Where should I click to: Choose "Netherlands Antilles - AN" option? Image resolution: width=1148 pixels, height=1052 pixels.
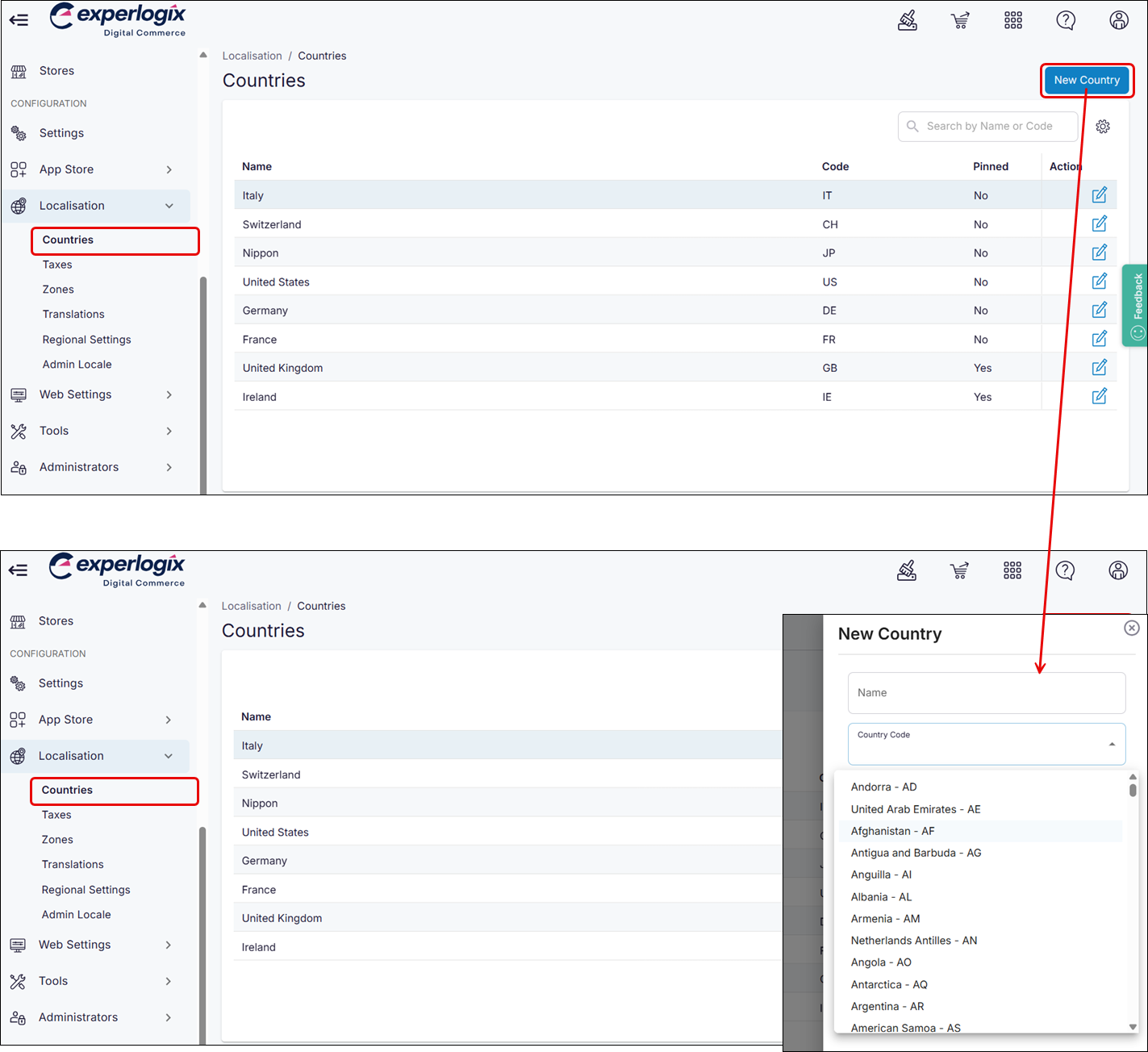click(x=913, y=941)
